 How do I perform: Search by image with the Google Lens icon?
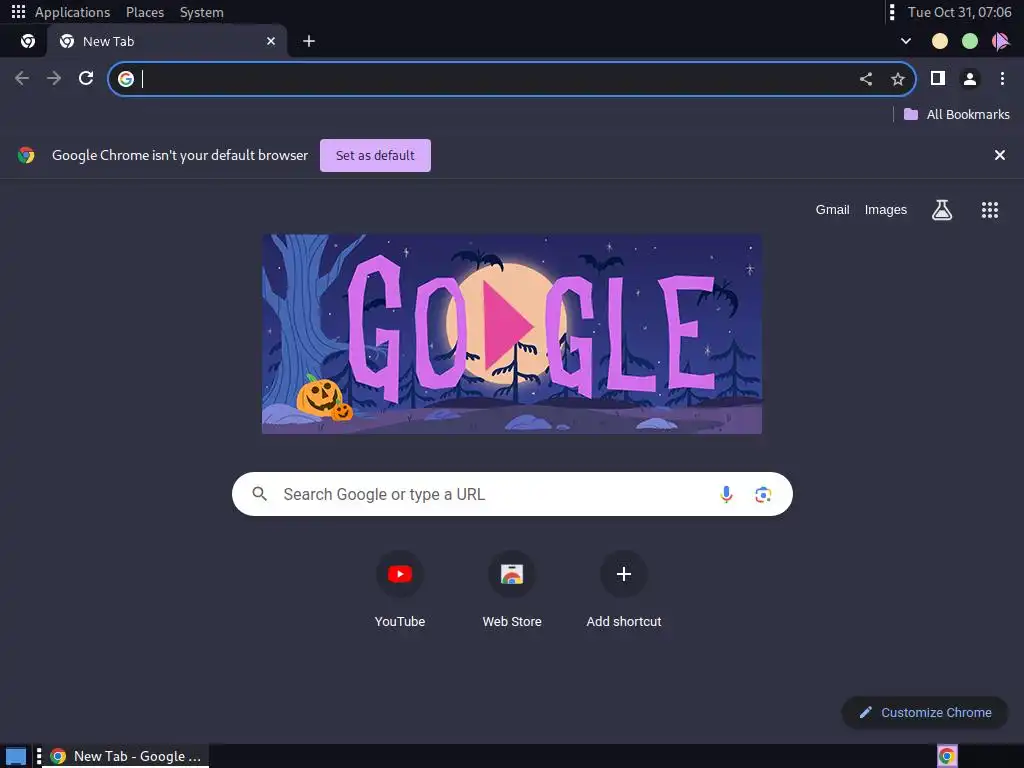[x=763, y=494]
